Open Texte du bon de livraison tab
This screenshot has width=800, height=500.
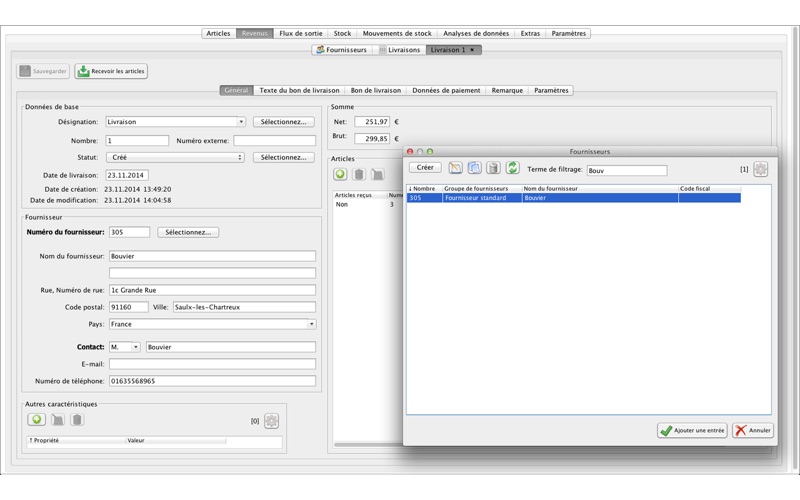299,90
